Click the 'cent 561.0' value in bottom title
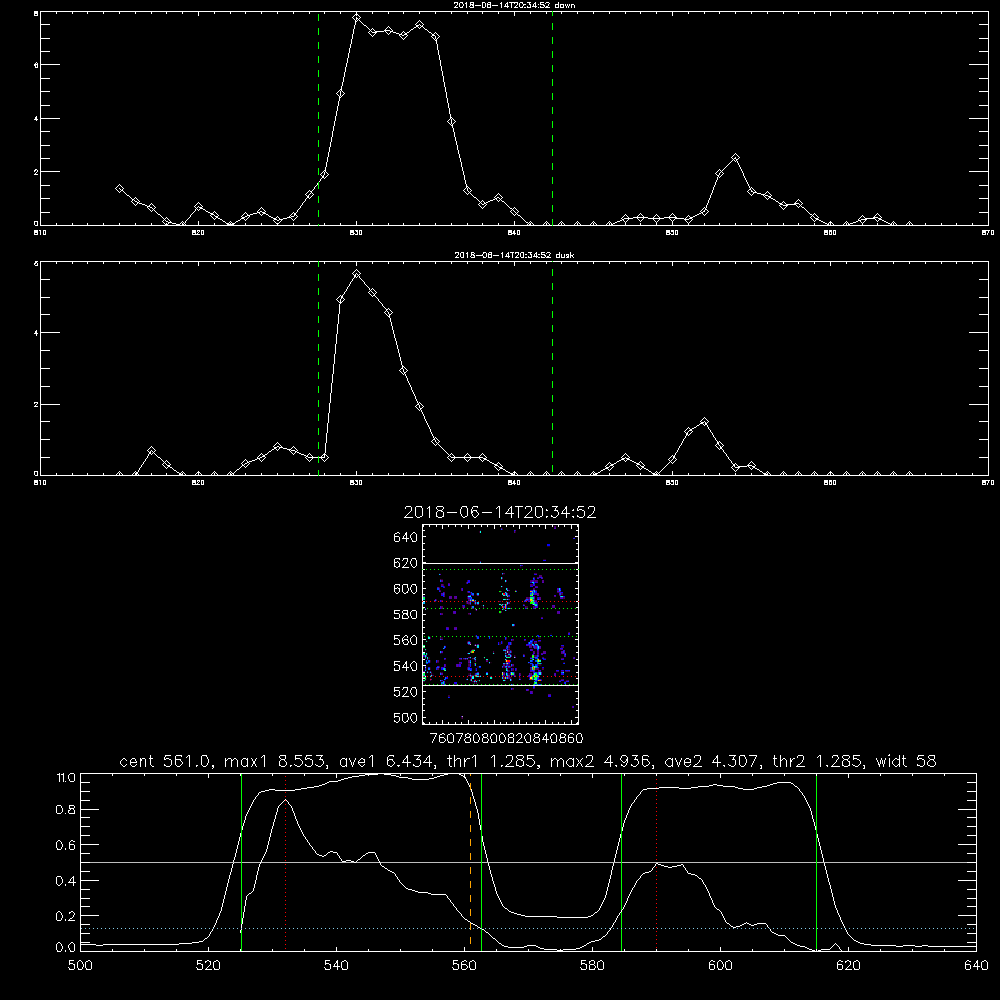This screenshot has width=1000, height=1000. (x=165, y=761)
